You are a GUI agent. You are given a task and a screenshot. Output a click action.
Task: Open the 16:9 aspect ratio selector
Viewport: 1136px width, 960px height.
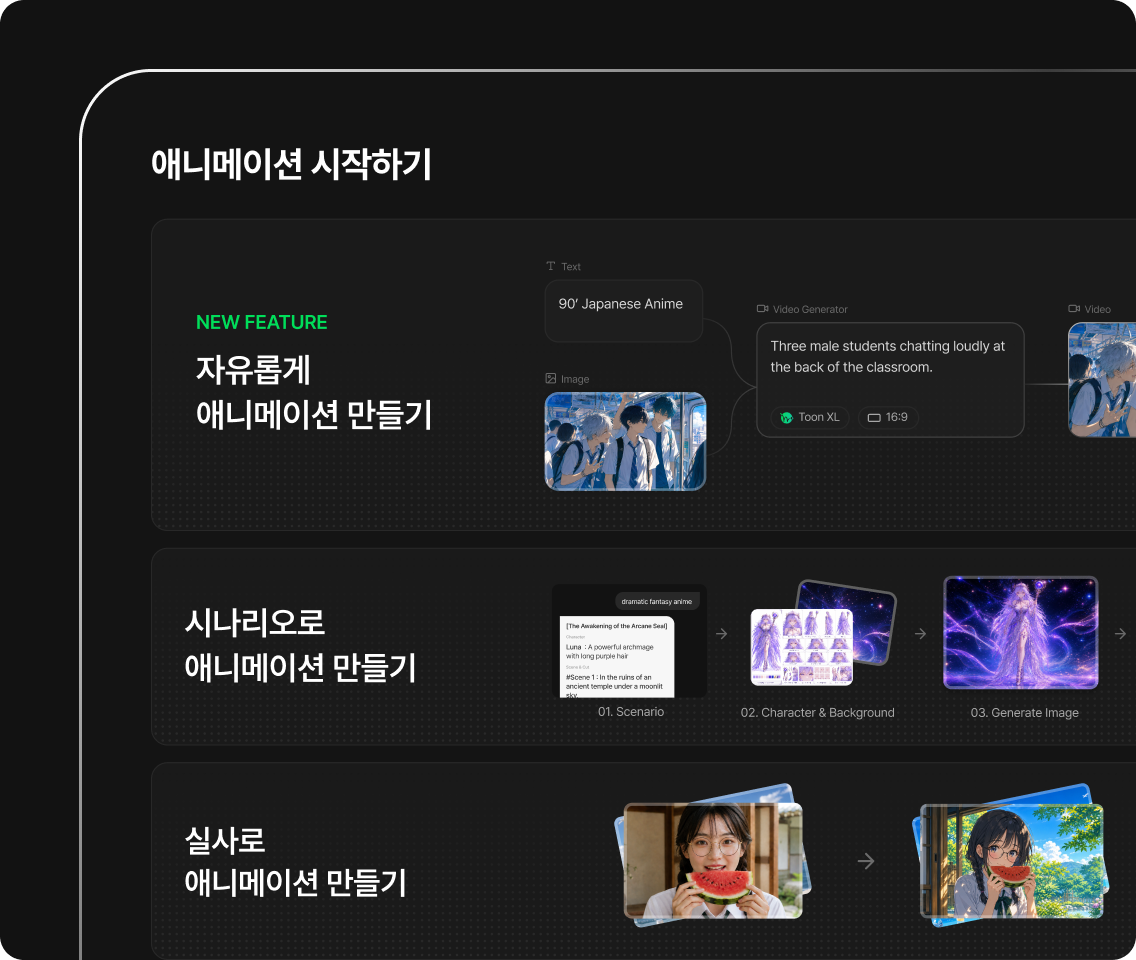(x=888, y=417)
